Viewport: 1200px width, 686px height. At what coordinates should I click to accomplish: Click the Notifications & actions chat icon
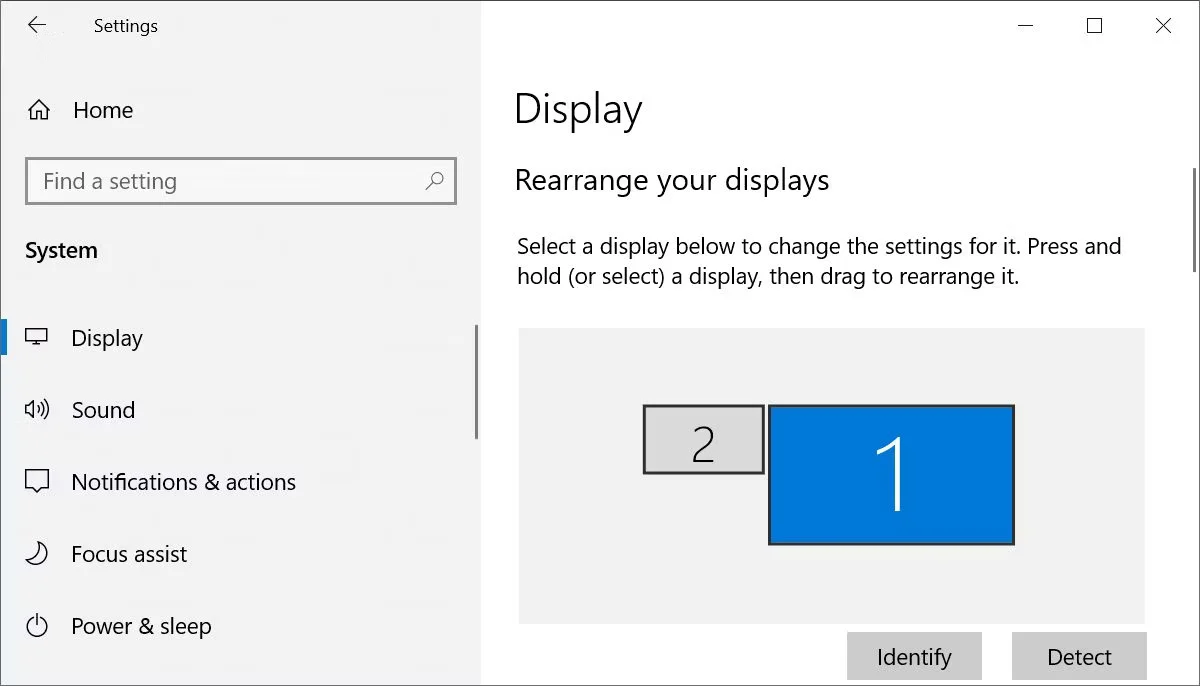[x=37, y=482]
